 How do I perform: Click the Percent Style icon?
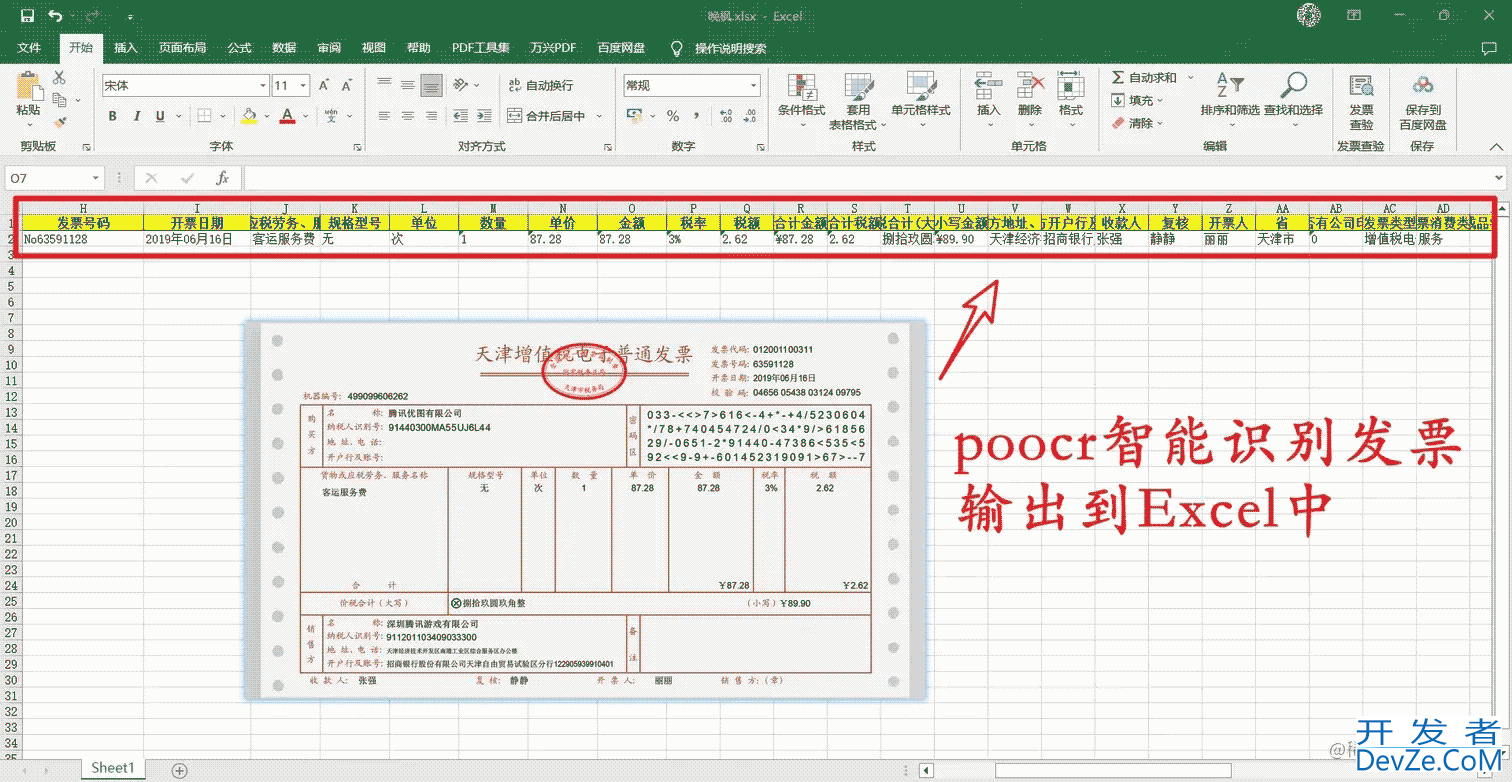pyautogui.click(x=673, y=116)
